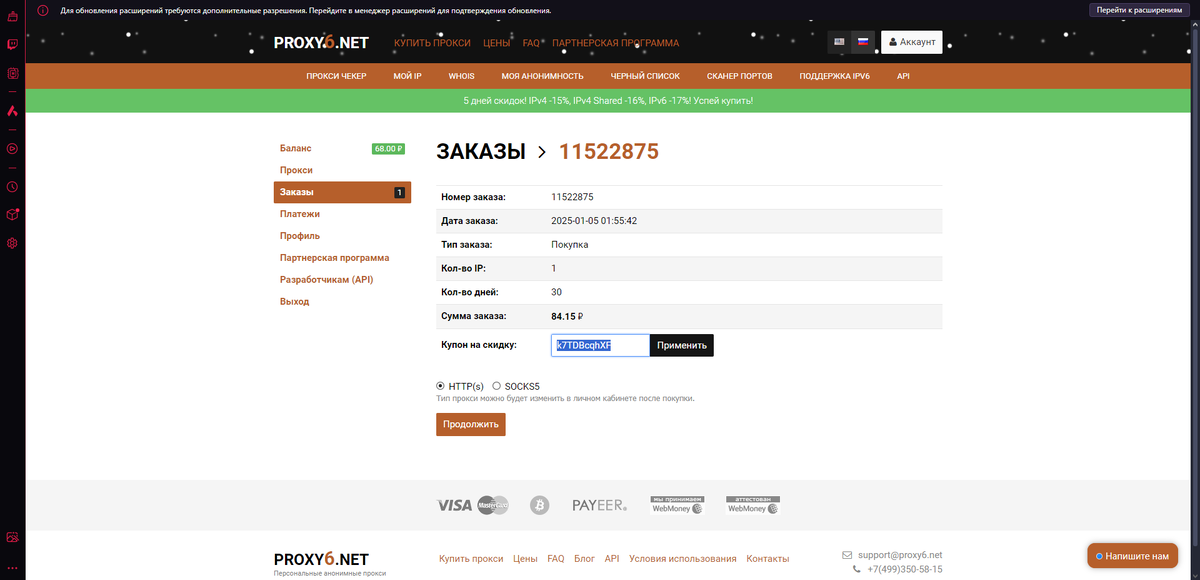Open ПАРТНЕРСКАЯ ПРОГРАММА in top menu
The image size is (1200, 580).
click(615, 43)
